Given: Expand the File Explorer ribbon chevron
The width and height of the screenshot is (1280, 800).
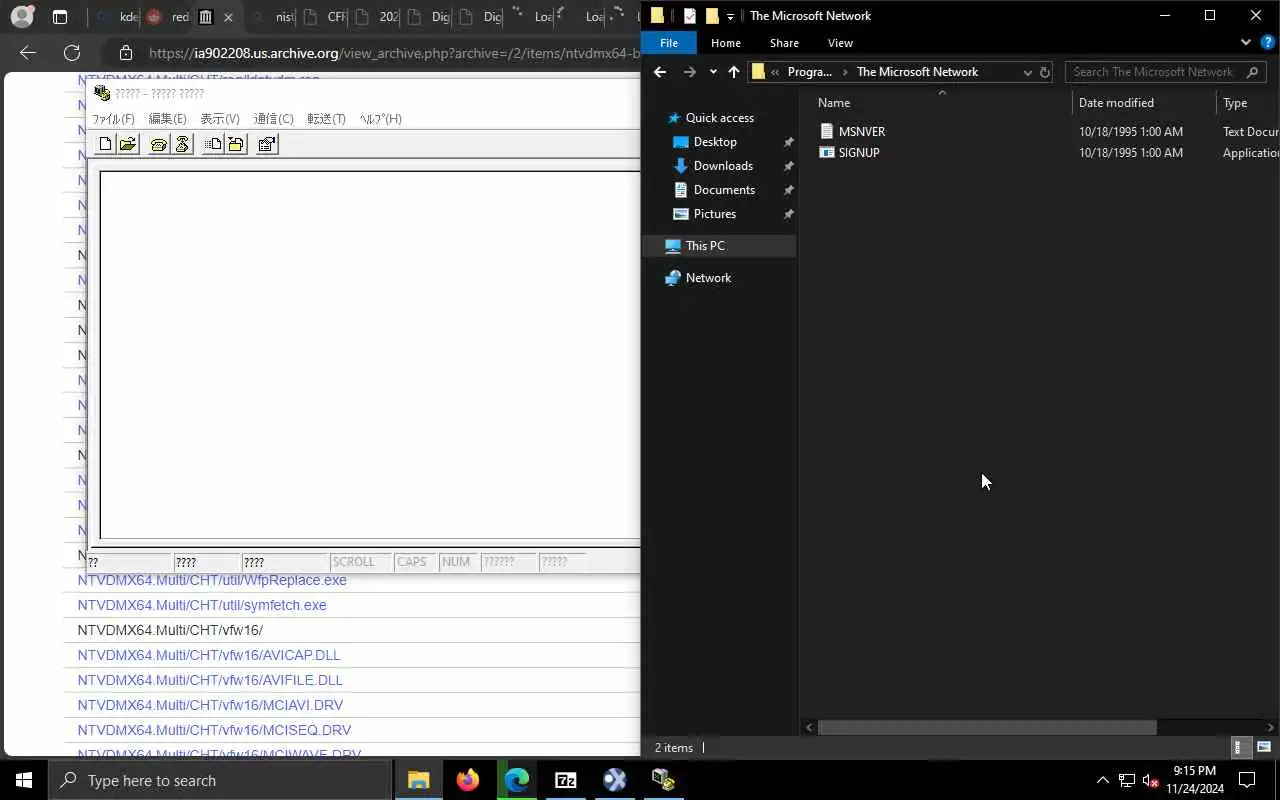Looking at the screenshot, I should [1246, 43].
